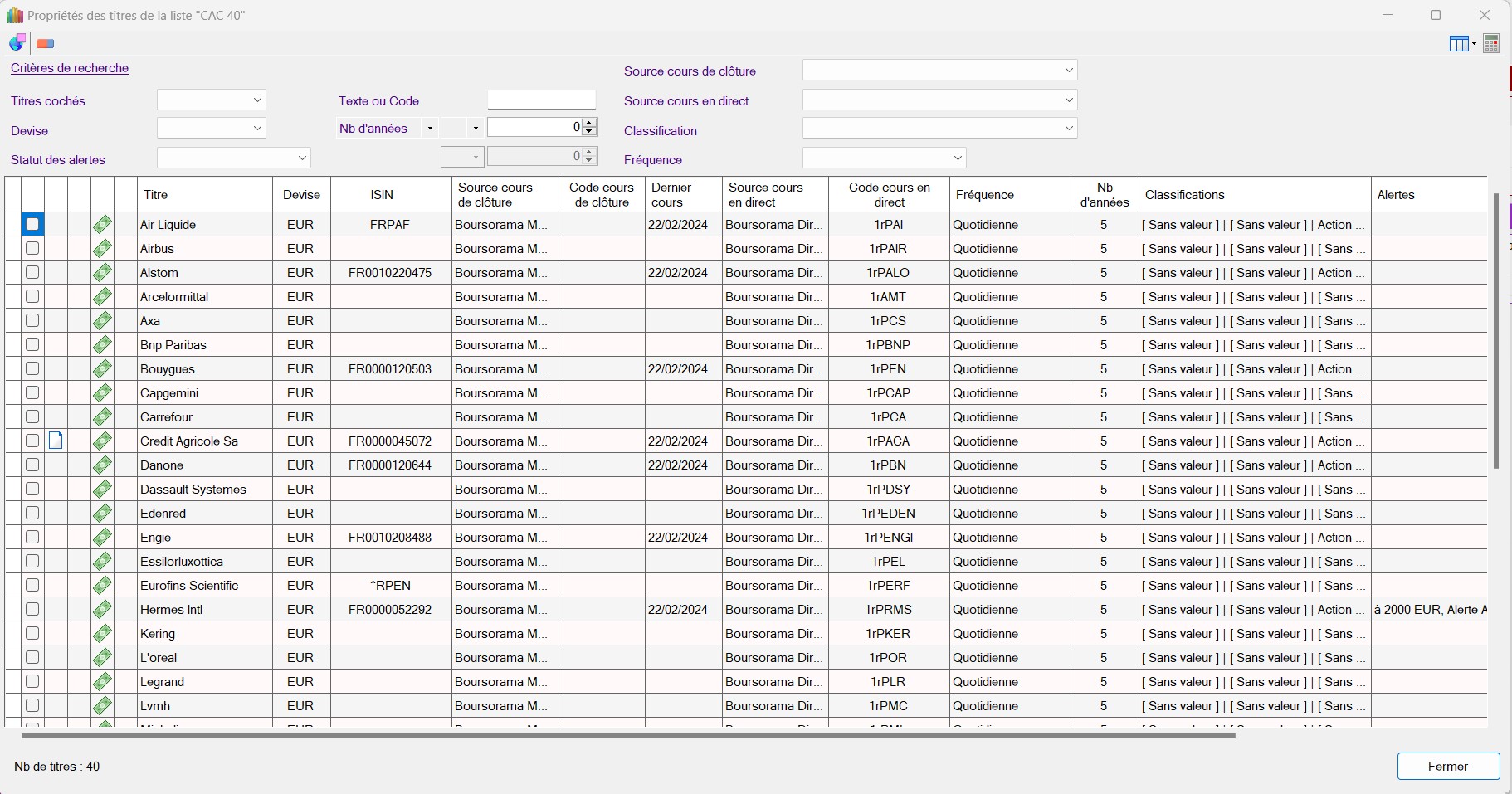
Task: Click the green tag icon for Air Liquide
Action: point(102,225)
